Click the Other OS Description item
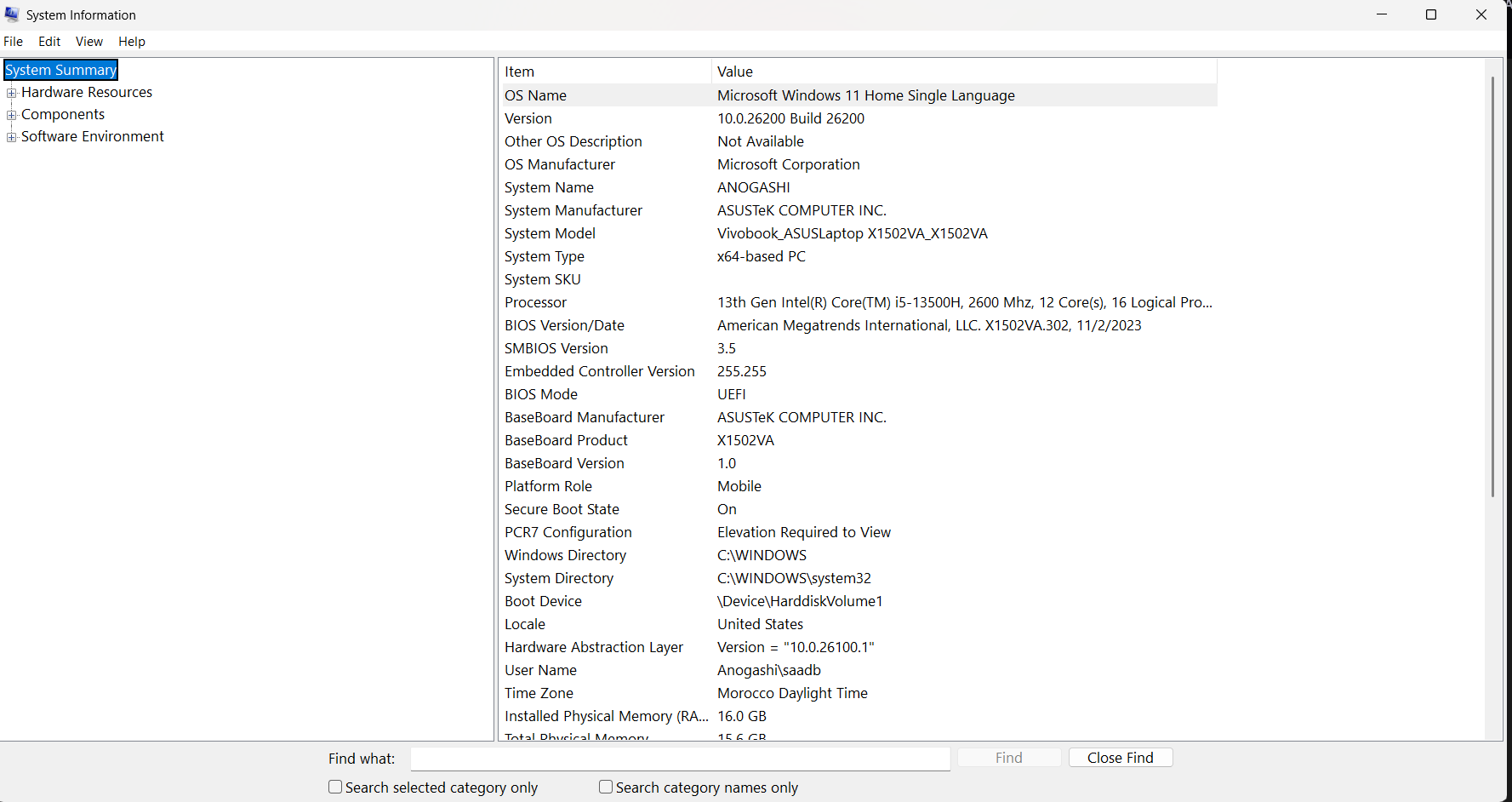 click(x=573, y=141)
